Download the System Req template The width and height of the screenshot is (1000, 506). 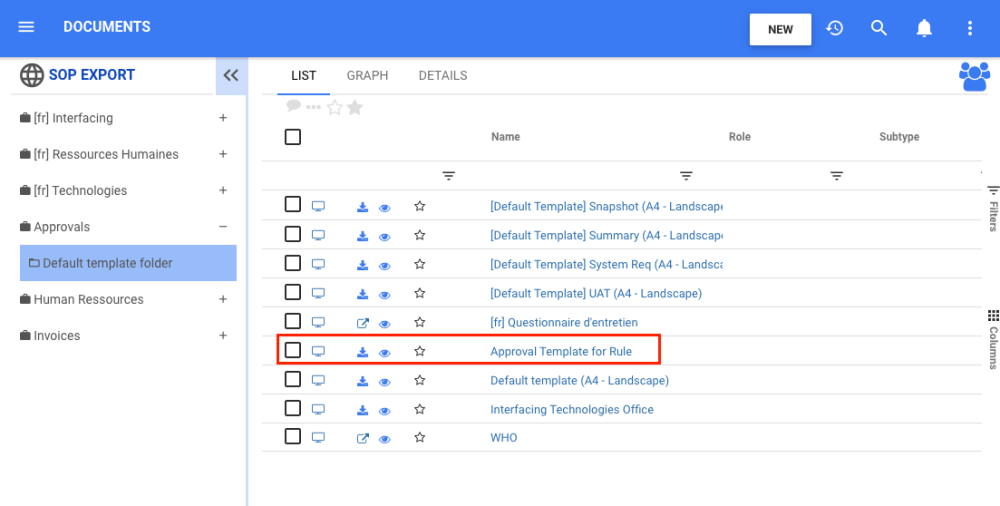362,265
